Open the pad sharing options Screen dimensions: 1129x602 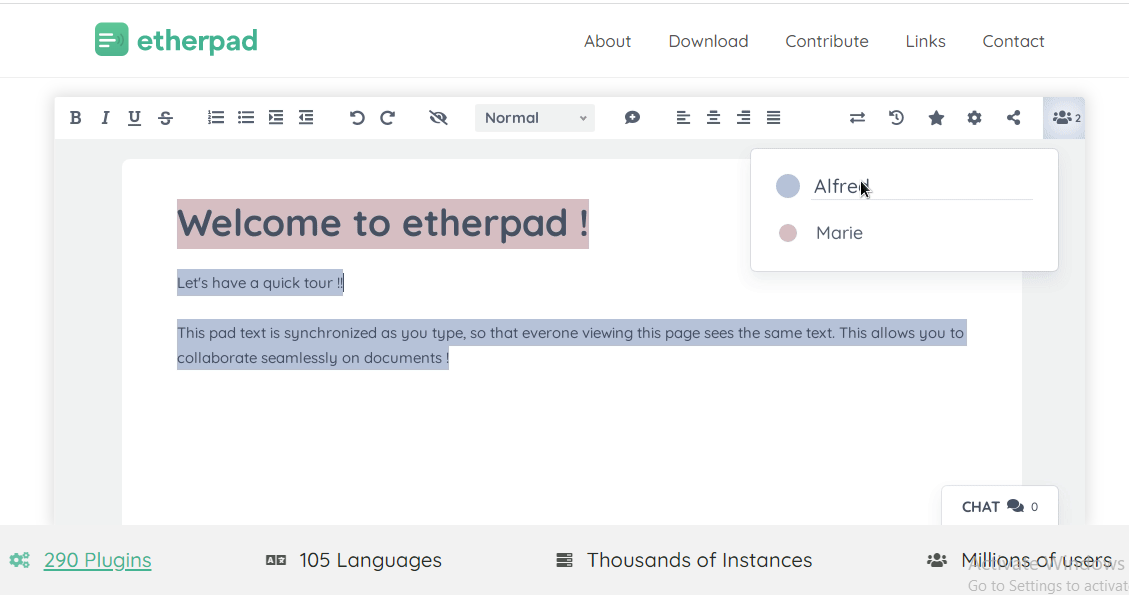click(x=1013, y=117)
